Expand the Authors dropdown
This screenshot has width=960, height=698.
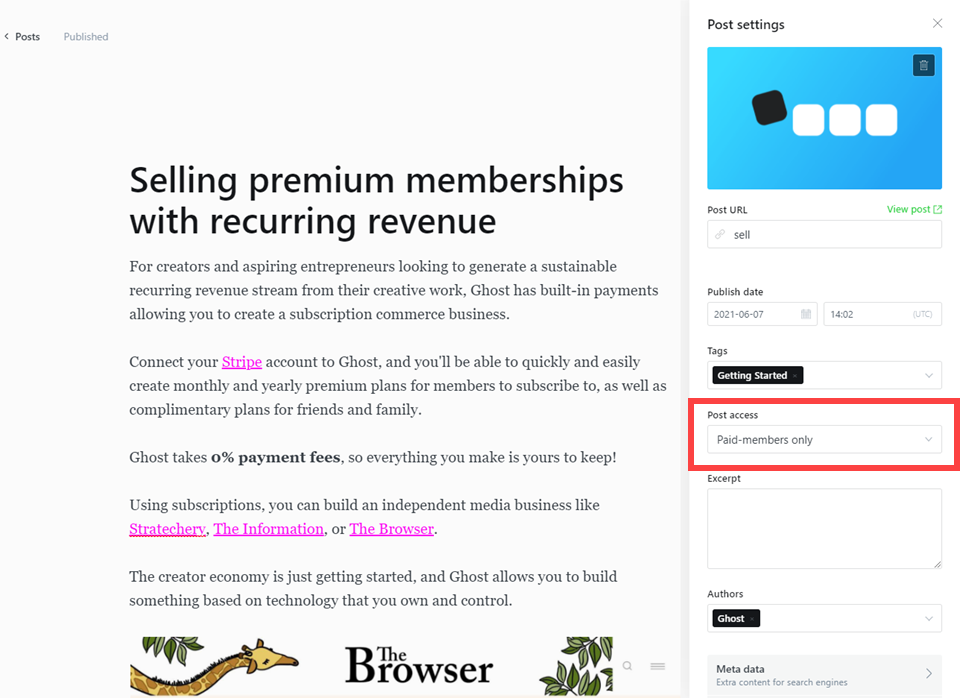[929, 618]
